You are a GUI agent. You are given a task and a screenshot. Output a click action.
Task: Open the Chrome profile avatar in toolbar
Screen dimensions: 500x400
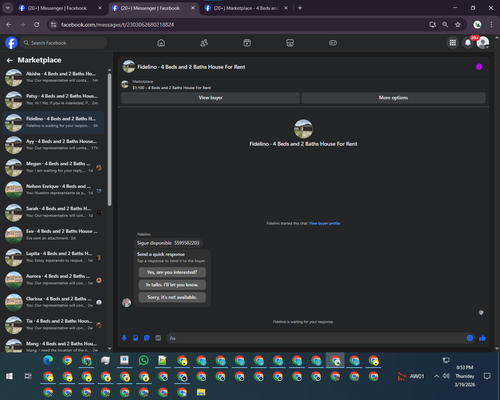pos(477,25)
